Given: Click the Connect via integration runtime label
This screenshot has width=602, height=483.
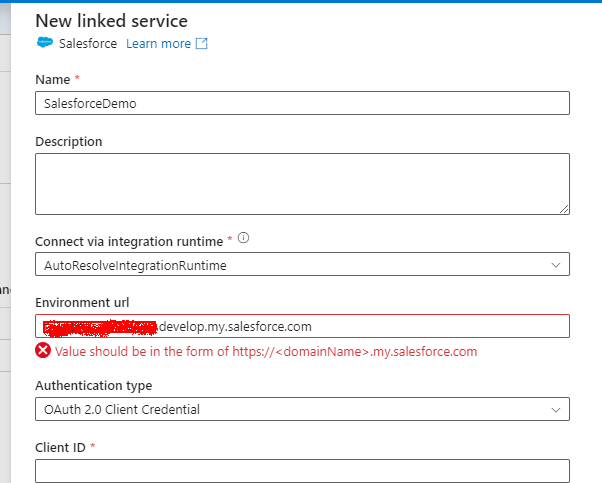Looking at the screenshot, I should [x=129, y=242].
